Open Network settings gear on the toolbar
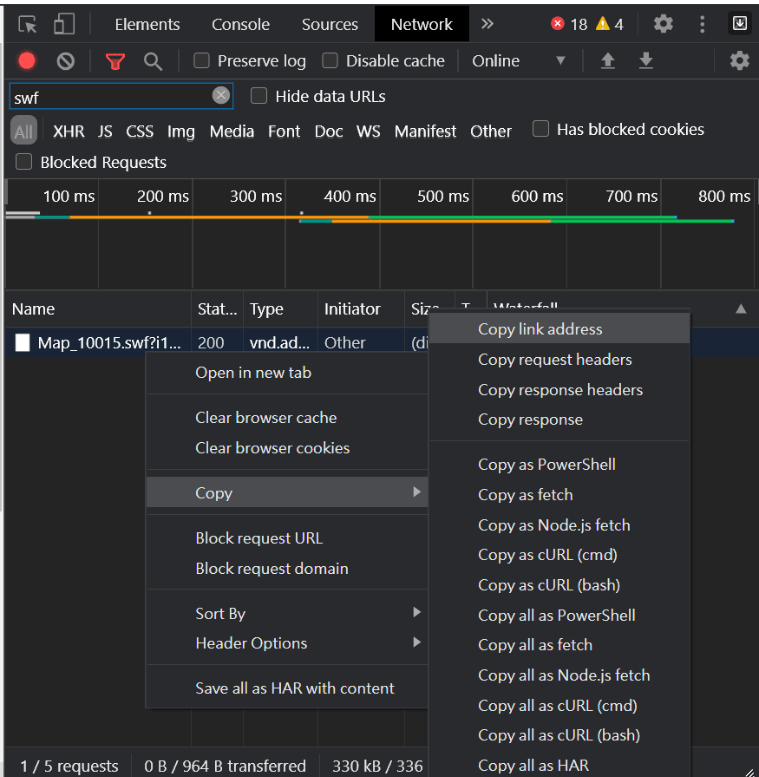This screenshot has height=777, width=759. [x=739, y=60]
